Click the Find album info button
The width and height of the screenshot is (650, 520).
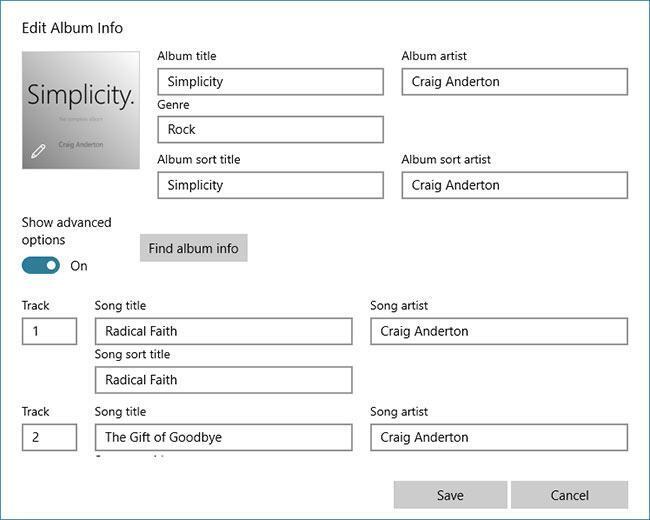(x=194, y=248)
